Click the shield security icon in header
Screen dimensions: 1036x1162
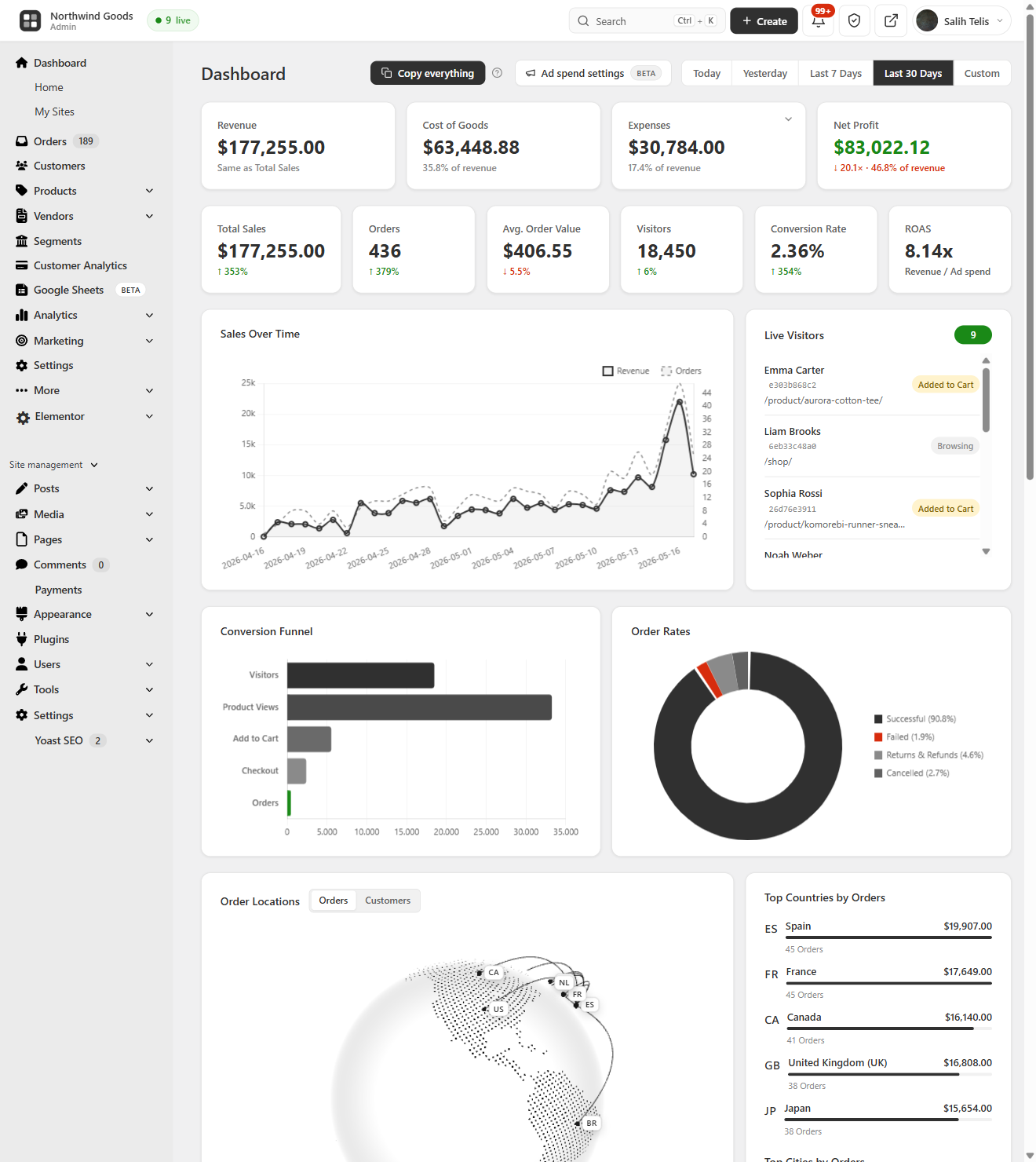(x=855, y=21)
